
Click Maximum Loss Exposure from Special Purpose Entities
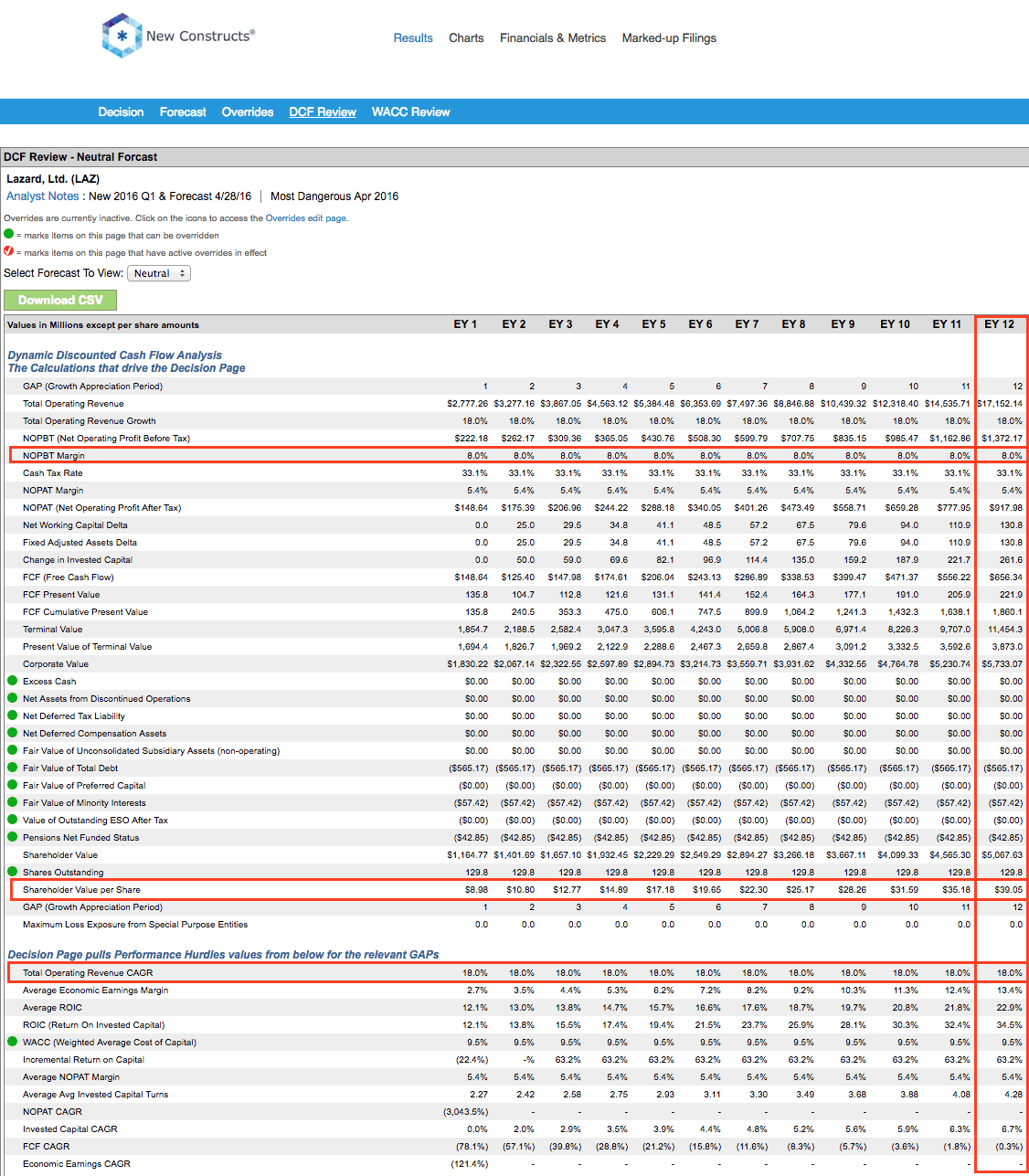135,924
